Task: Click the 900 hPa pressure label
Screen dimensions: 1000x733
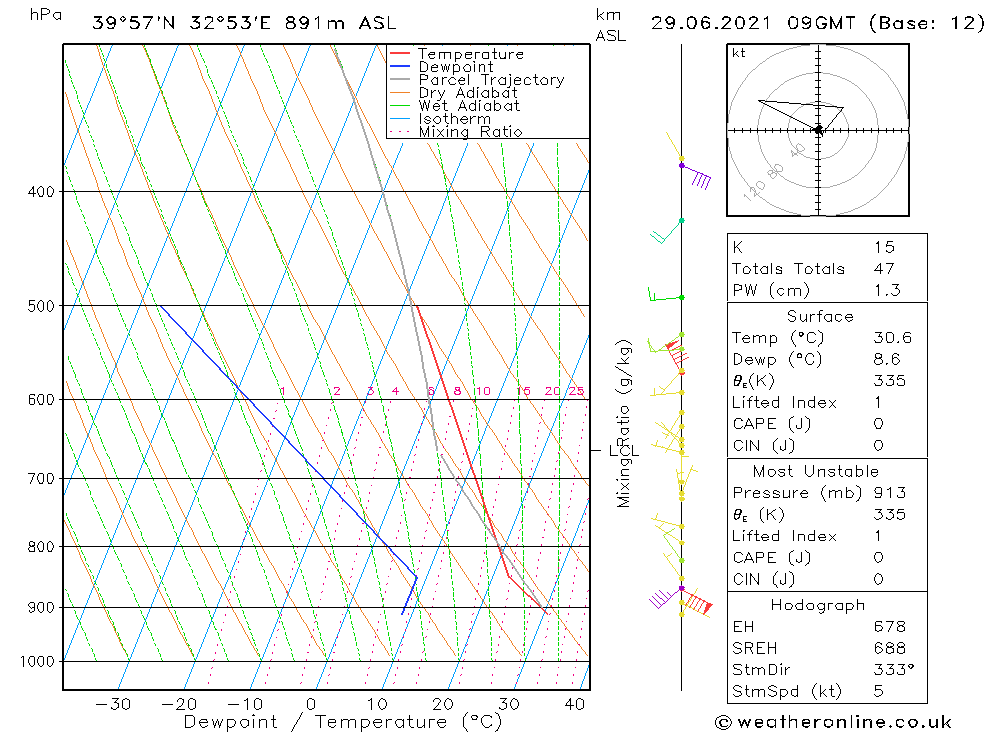Action: (41, 607)
